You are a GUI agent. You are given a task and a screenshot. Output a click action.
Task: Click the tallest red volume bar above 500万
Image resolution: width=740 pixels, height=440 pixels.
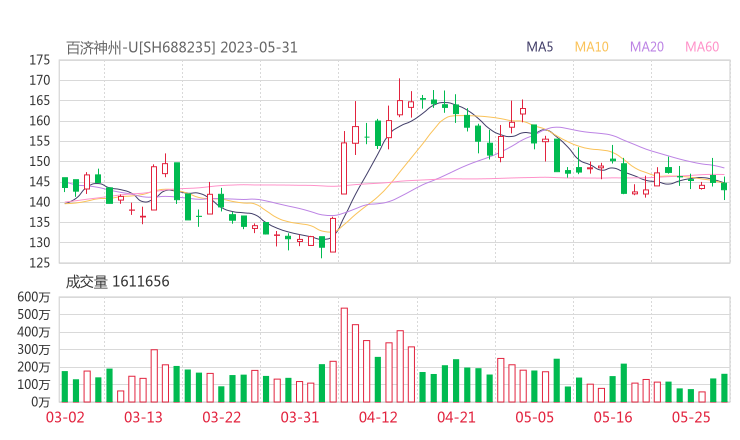click(x=344, y=355)
